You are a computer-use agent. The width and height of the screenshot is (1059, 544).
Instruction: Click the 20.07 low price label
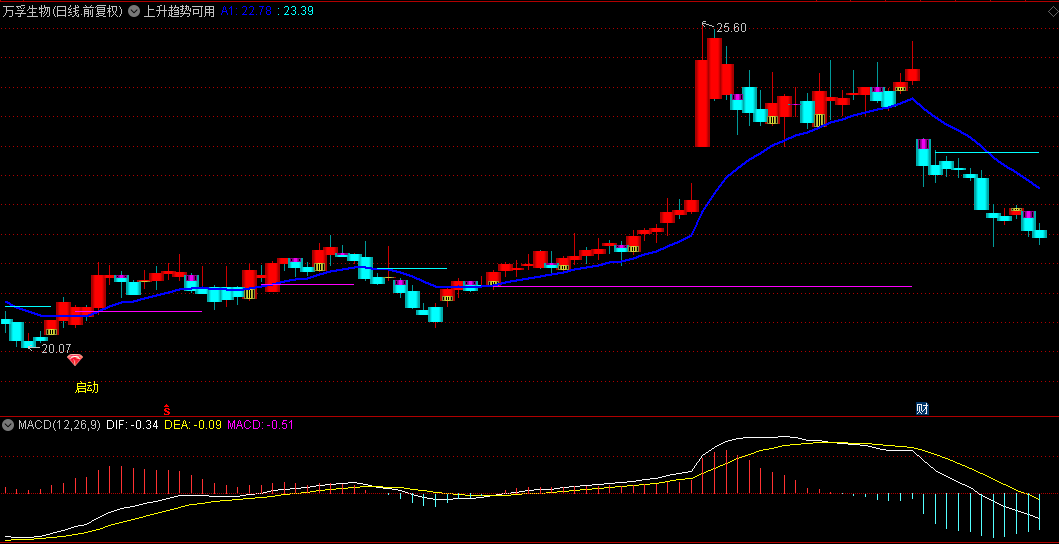click(x=56, y=349)
